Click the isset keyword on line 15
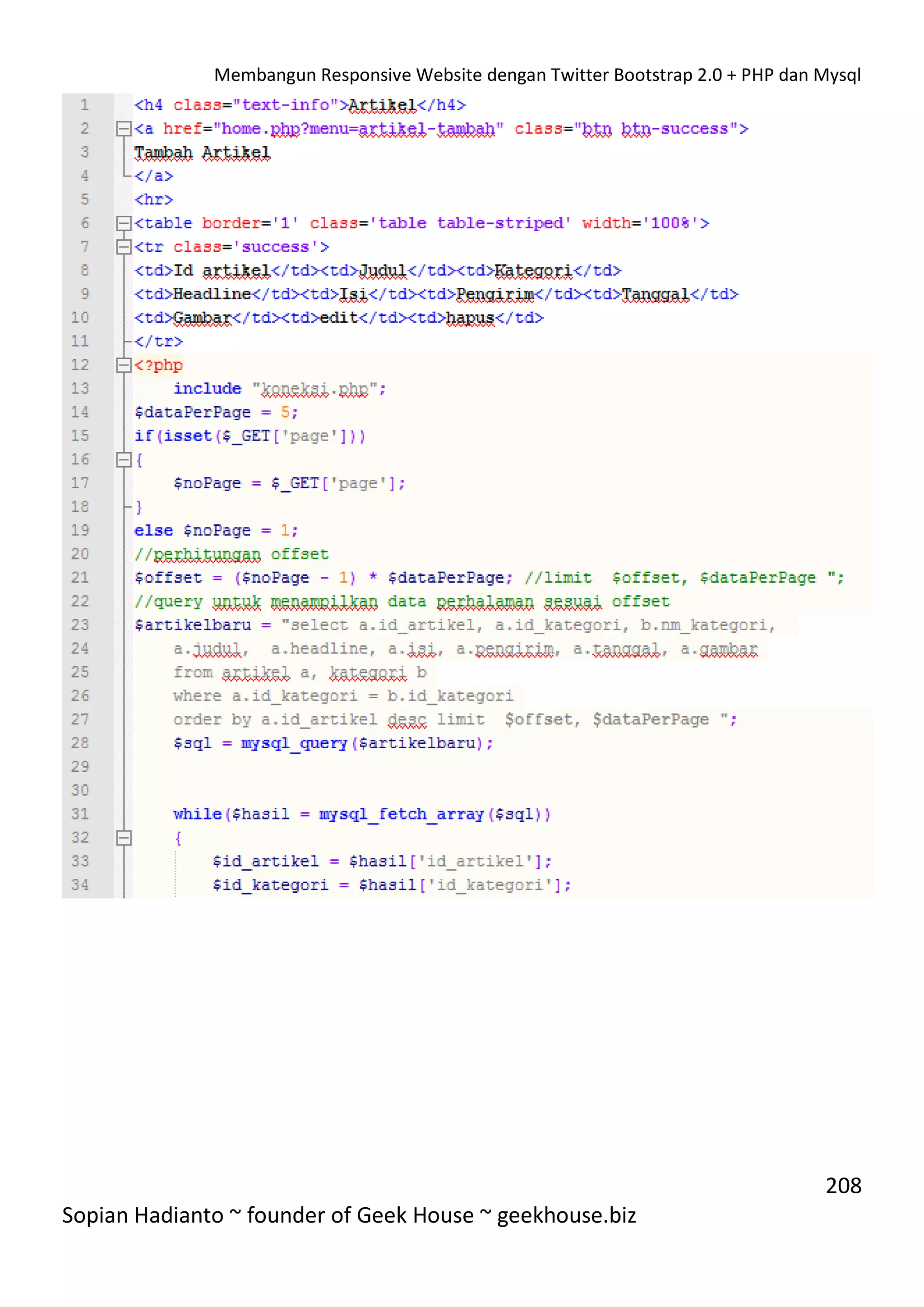The width and height of the screenshot is (924, 1307). [x=188, y=436]
